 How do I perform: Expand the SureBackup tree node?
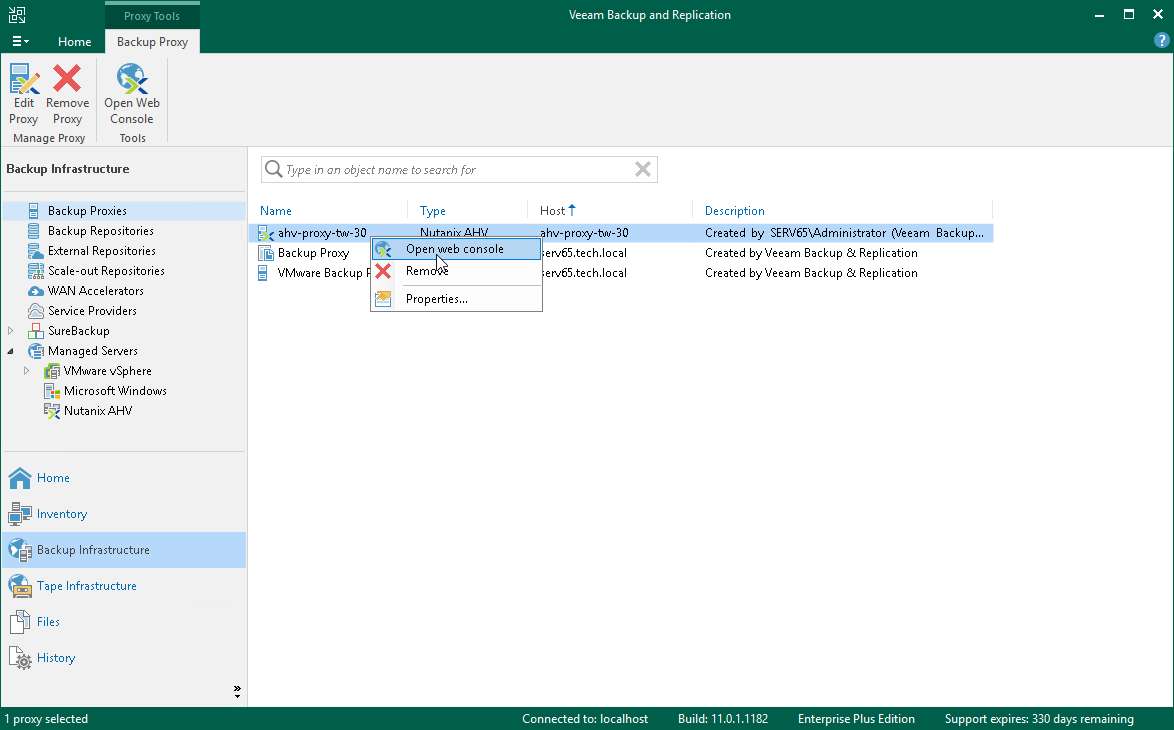(x=10, y=330)
